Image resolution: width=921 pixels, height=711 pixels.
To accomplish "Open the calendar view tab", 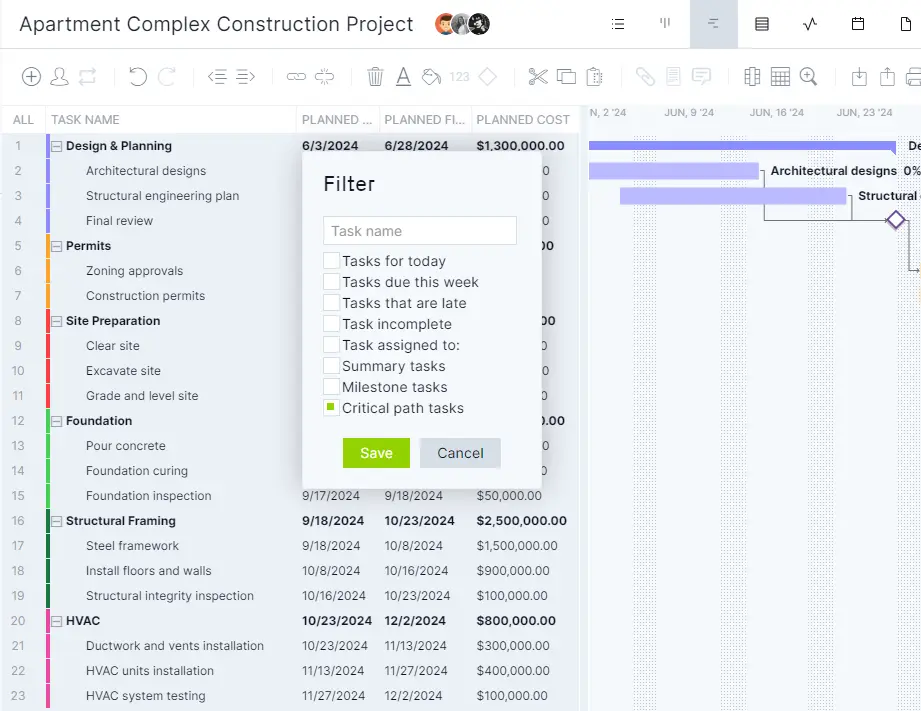I will pyautogui.click(x=858, y=24).
